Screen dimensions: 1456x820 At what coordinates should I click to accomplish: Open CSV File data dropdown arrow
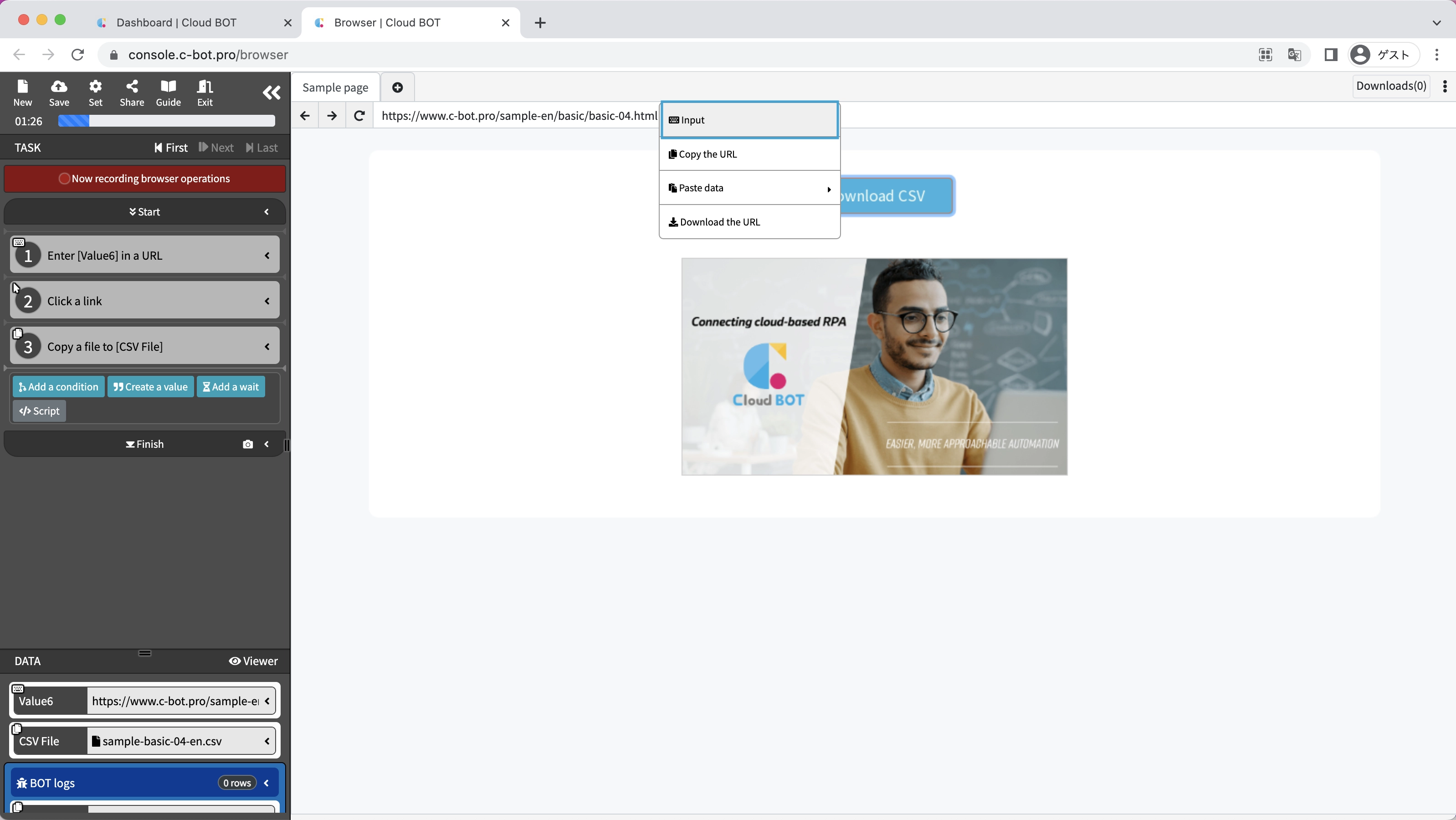pyautogui.click(x=267, y=741)
